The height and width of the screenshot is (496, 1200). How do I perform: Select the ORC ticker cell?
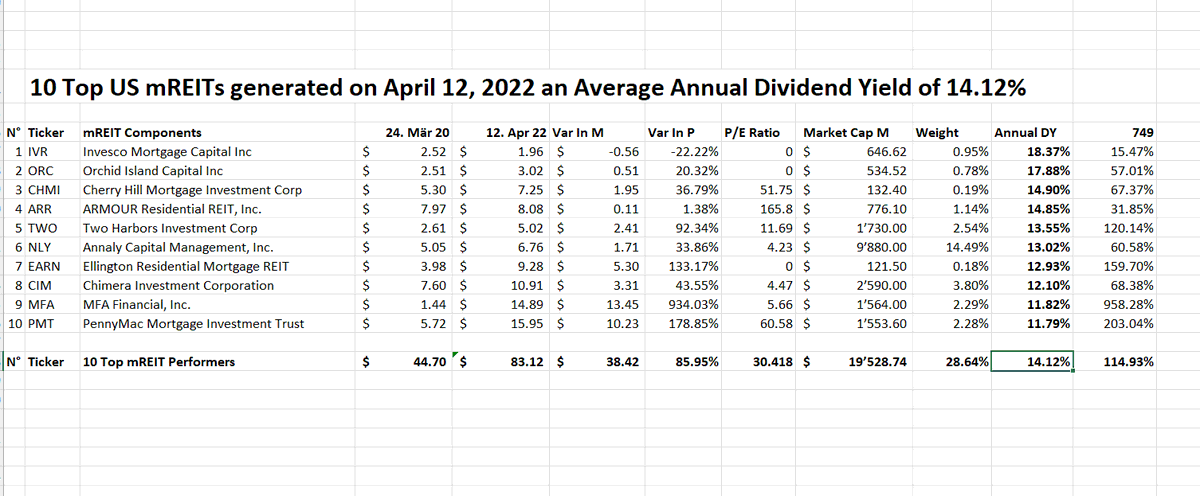click(41, 170)
